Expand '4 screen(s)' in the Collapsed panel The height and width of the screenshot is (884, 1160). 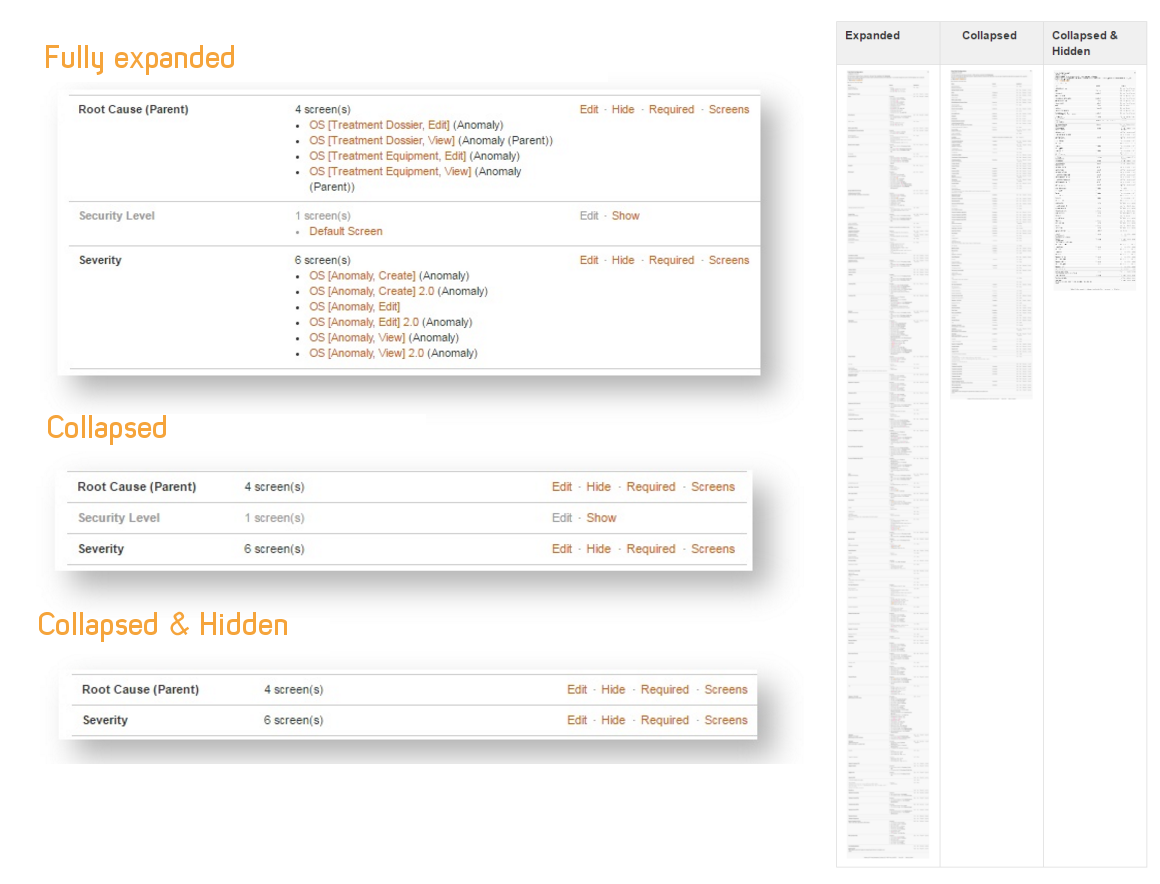click(x=274, y=487)
